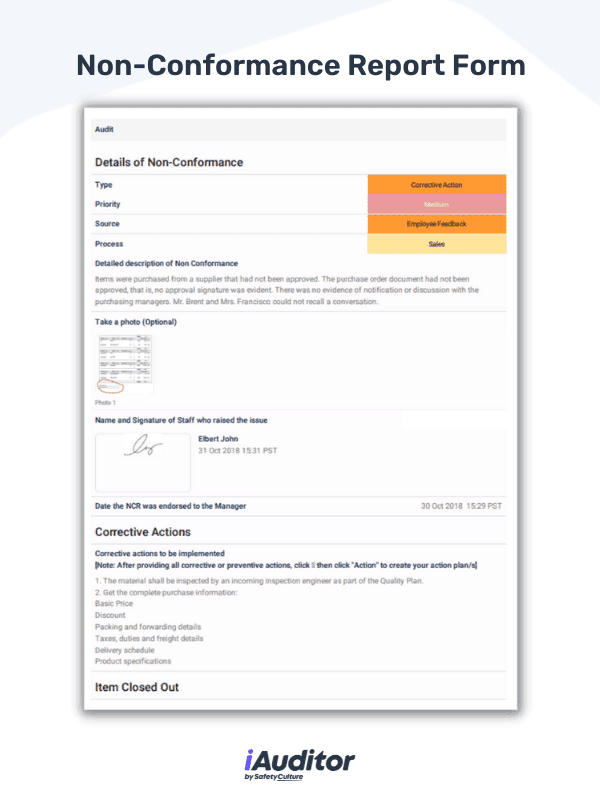Click the signature box of Elbert John
This screenshot has height=800, width=600.
click(142, 462)
